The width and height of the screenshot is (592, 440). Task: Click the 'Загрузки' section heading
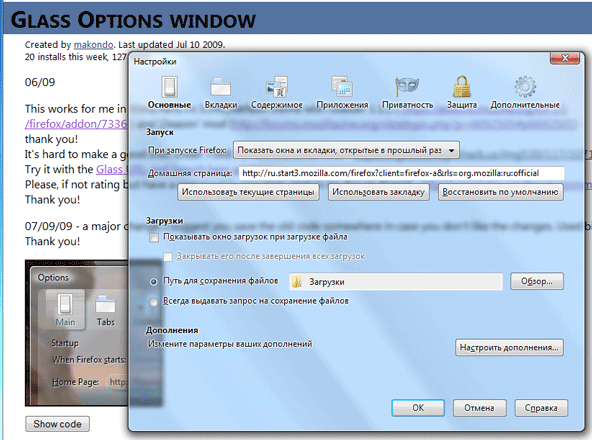(165, 221)
